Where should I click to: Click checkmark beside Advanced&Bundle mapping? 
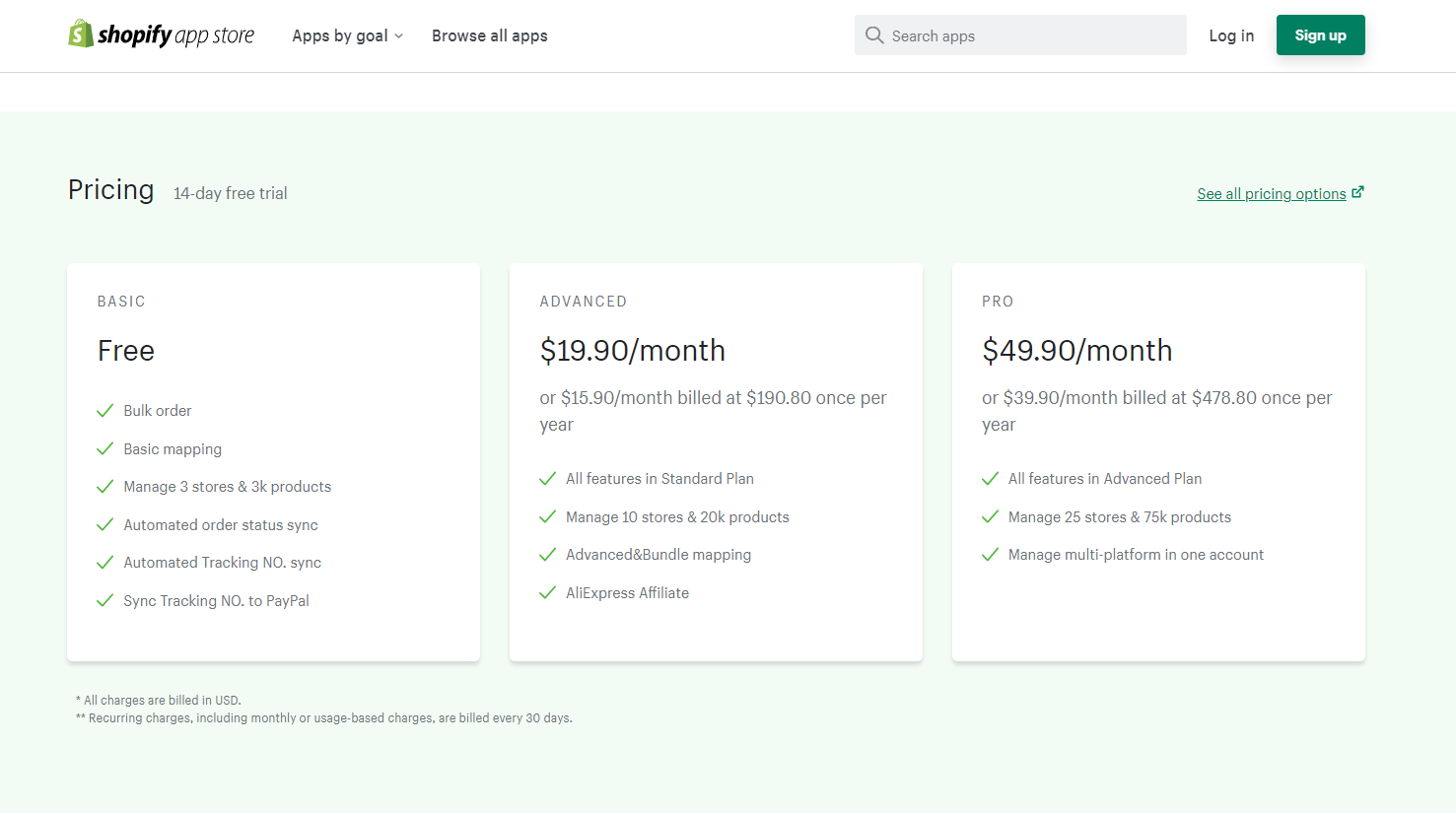click(x=548, y=555)
